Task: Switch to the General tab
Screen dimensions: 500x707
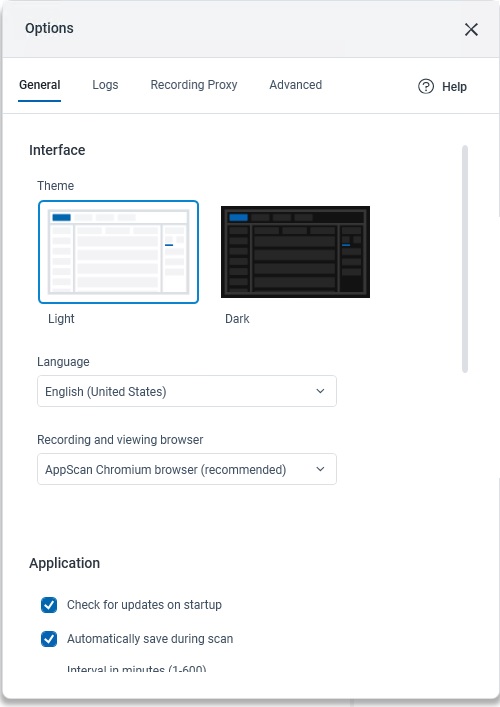Action: click(40, 85)
